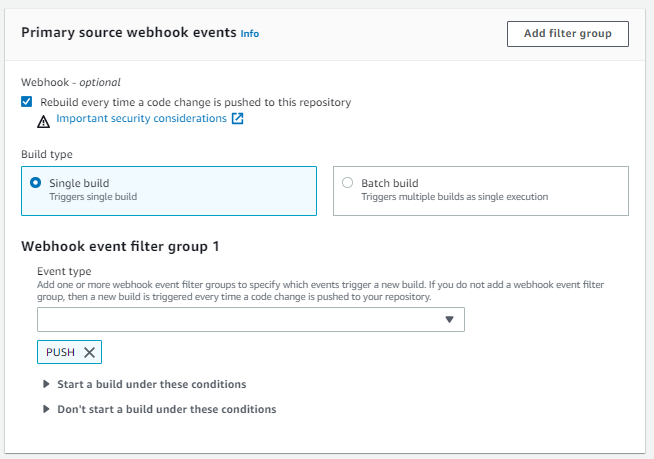Viewport: 654px width, 459px height.
Task: Click the external link icon beside security considerations
Action: pyautogui.click(x=237, y=119)
